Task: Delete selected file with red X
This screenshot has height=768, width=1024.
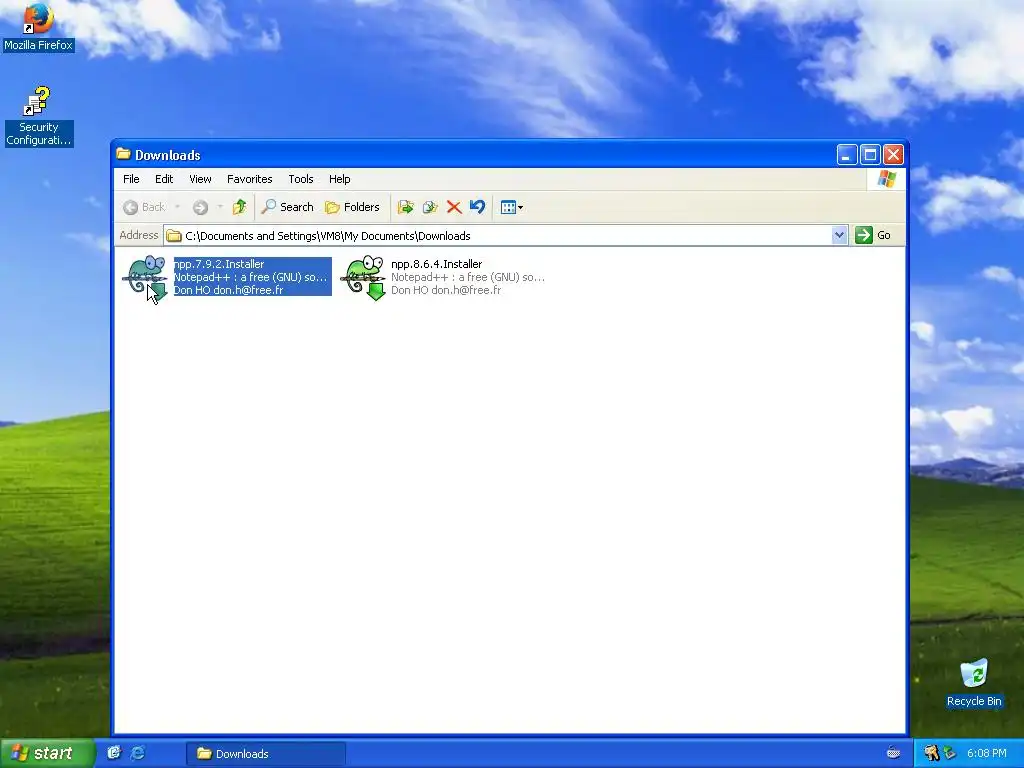Action: tap(454, 207)
